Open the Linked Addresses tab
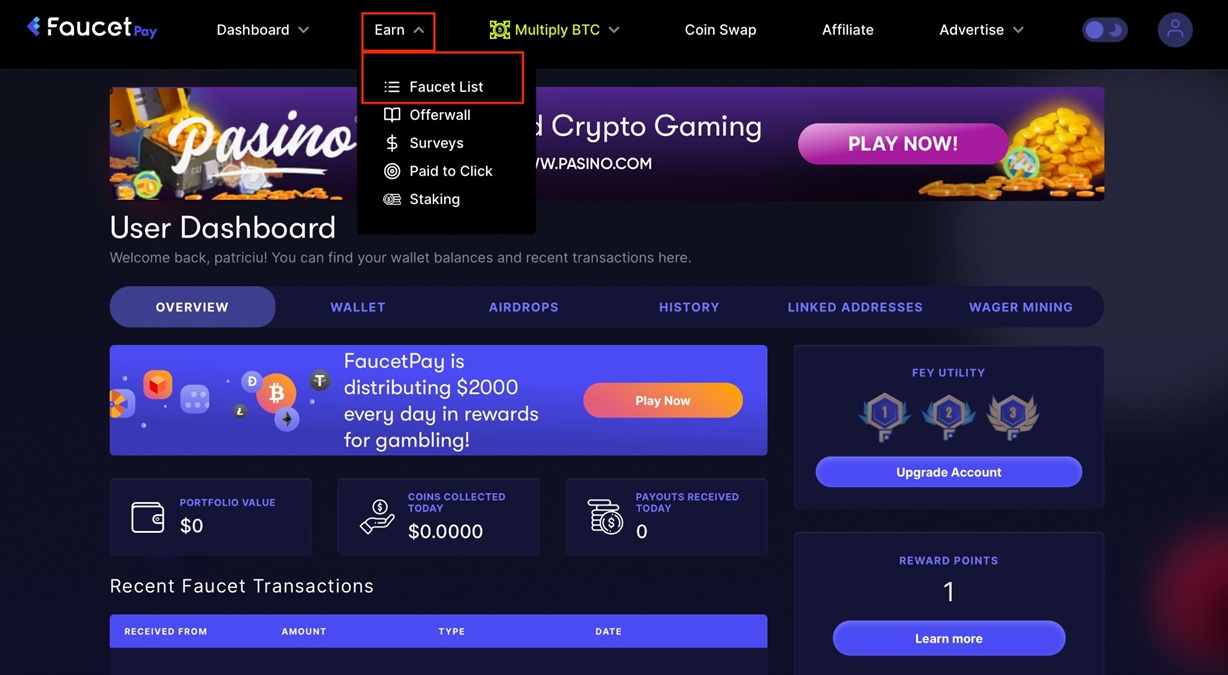Screen dimensions: 1228x675 [x=855, y=307]
